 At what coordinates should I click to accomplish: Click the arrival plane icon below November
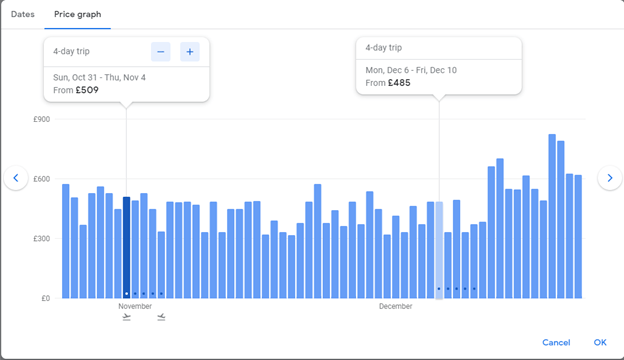(x=161, y=317)
